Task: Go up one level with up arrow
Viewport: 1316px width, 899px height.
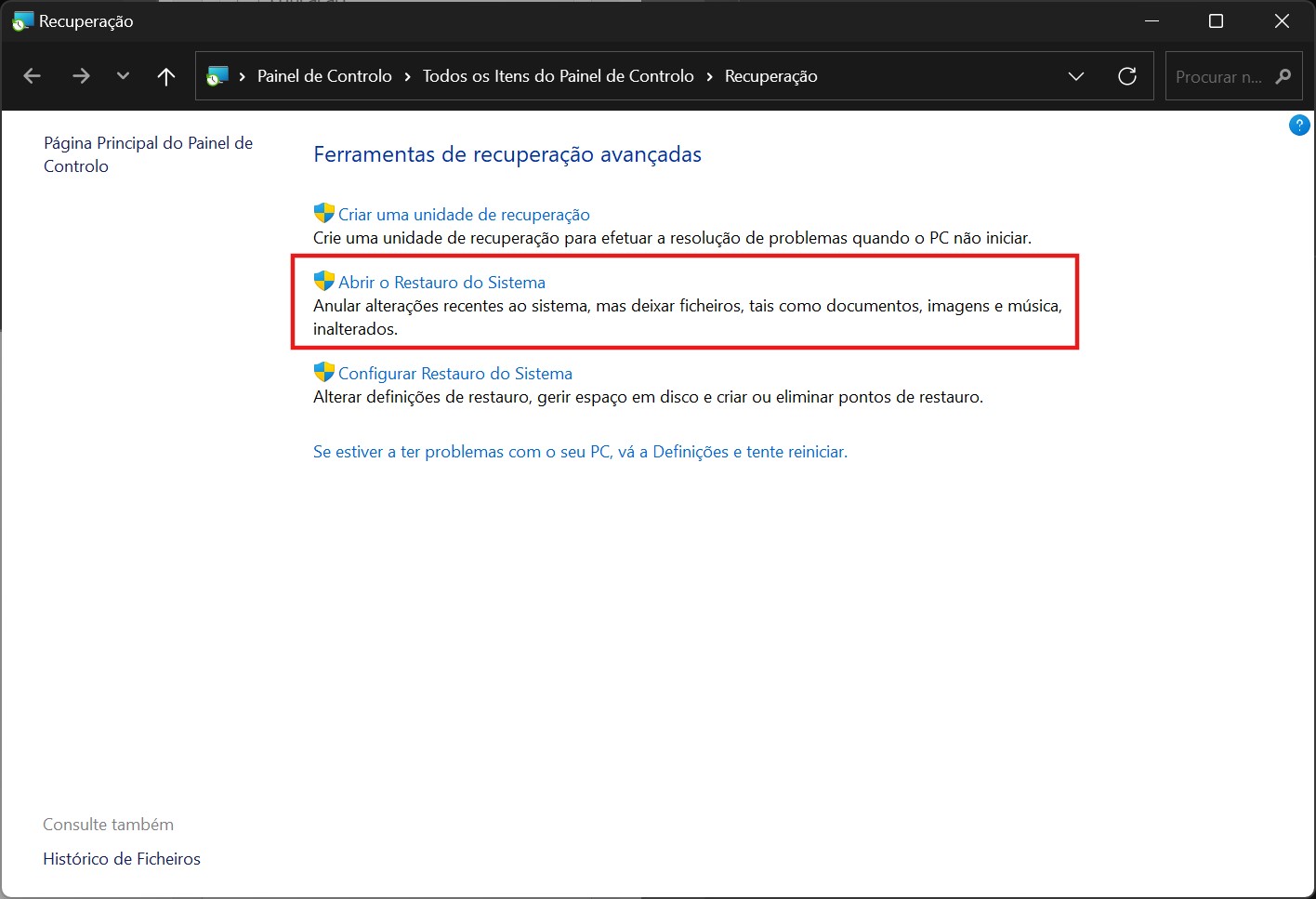Action: [x=166, y=76]
